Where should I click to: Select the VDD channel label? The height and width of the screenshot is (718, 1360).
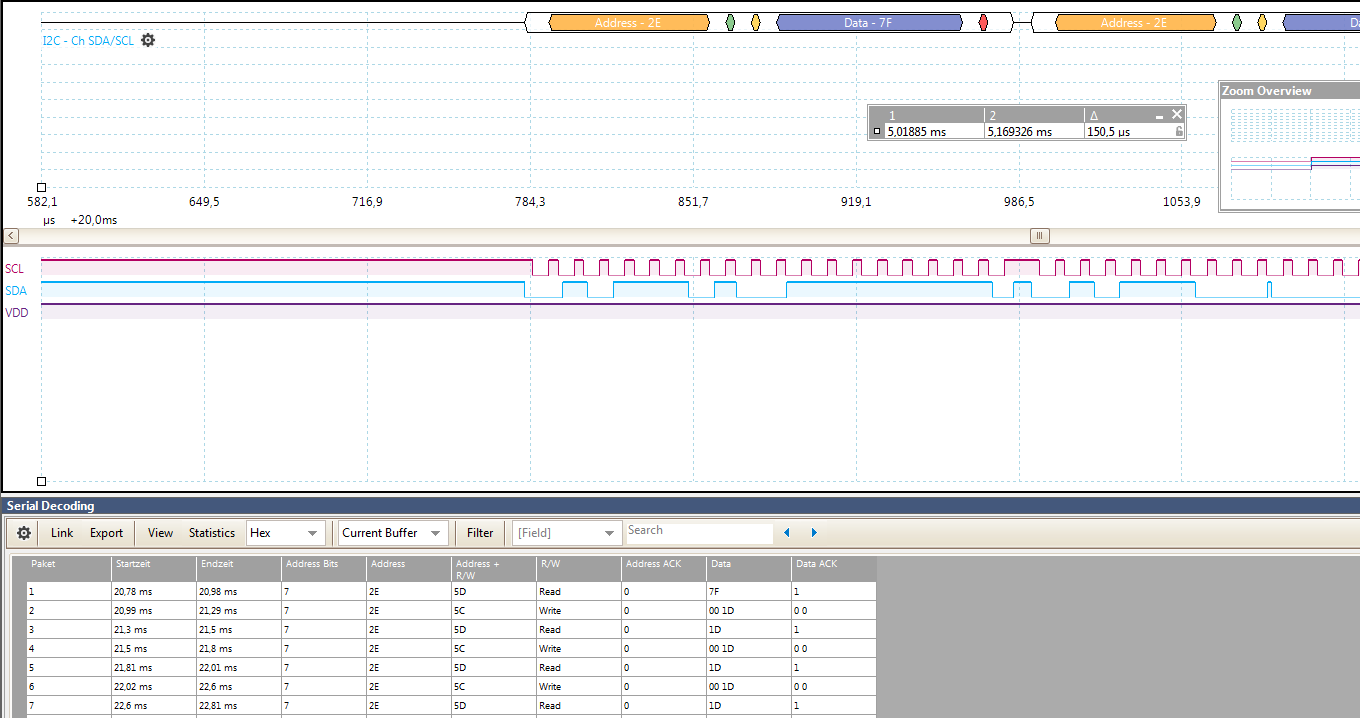point(17,313)
